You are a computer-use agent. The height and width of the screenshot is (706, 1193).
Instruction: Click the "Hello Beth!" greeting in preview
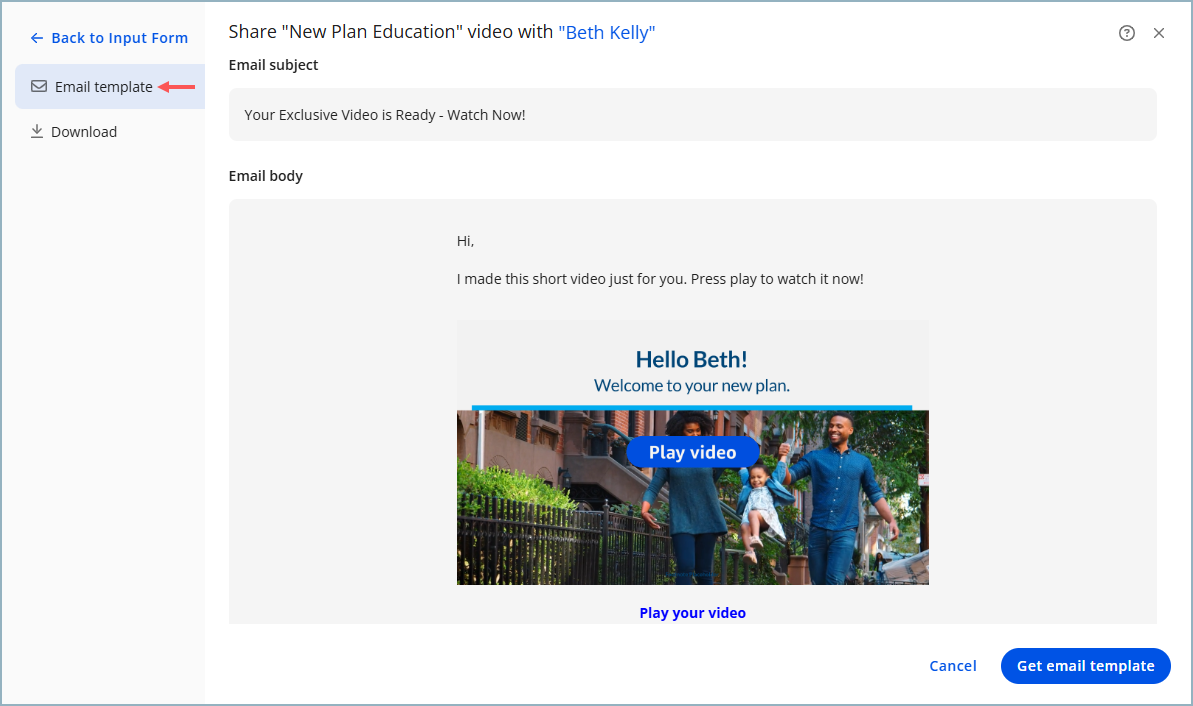coord(691,358)
